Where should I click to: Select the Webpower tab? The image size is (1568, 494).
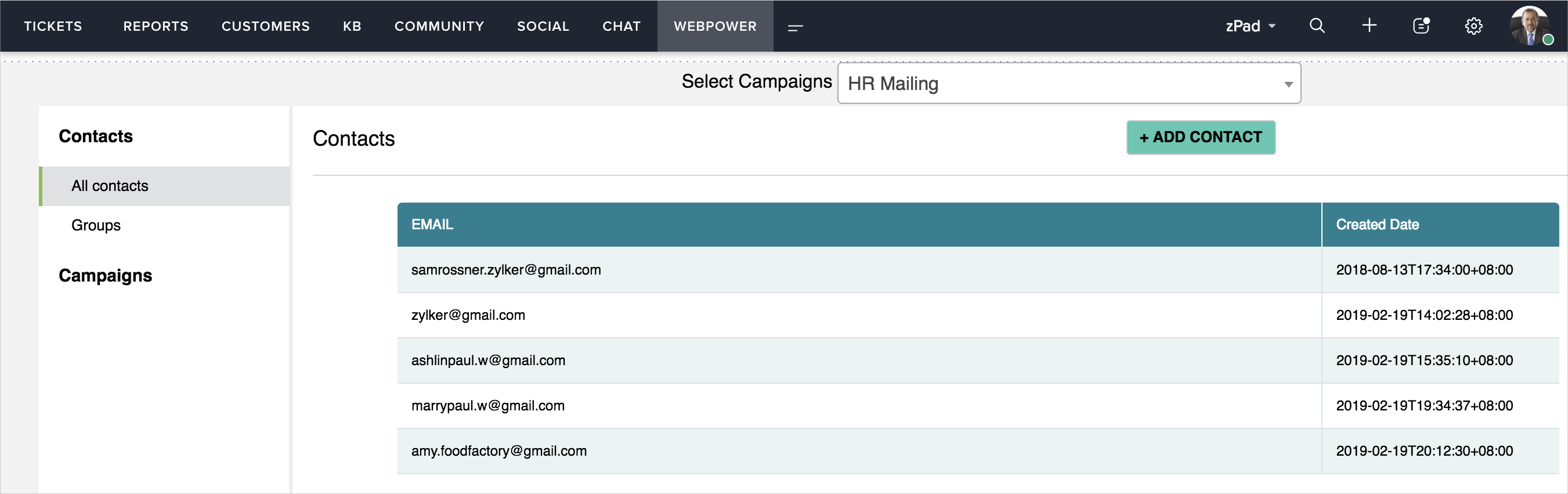click(714, 26)
